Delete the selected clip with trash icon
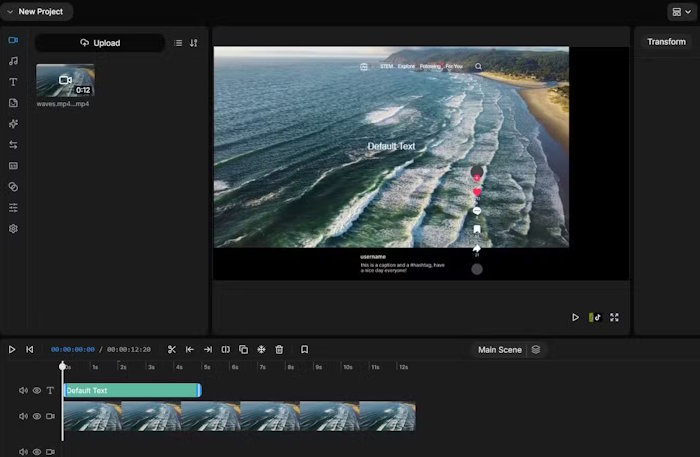Image resolution: width=700 pixels, height=457 pixels. click(279, 349)
